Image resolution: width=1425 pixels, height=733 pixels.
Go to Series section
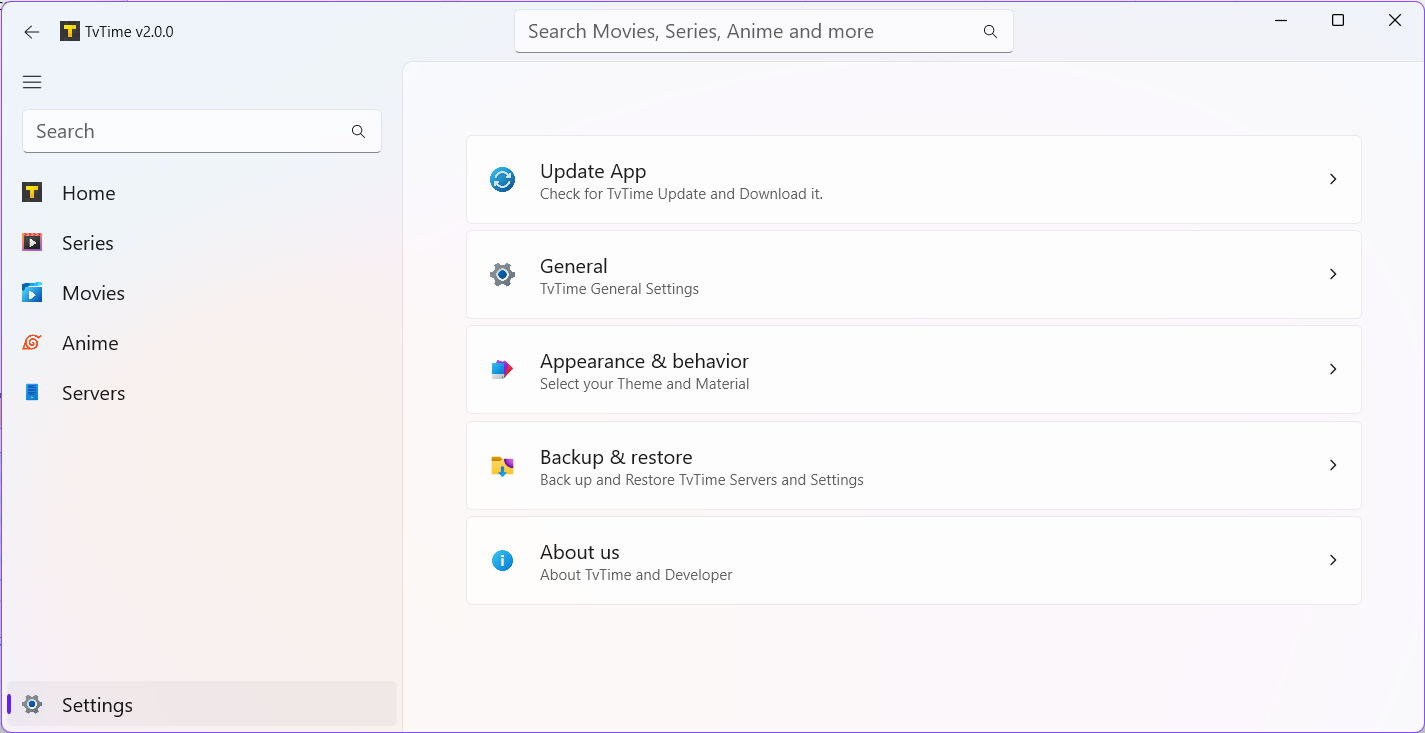click(x=202, y=243)
